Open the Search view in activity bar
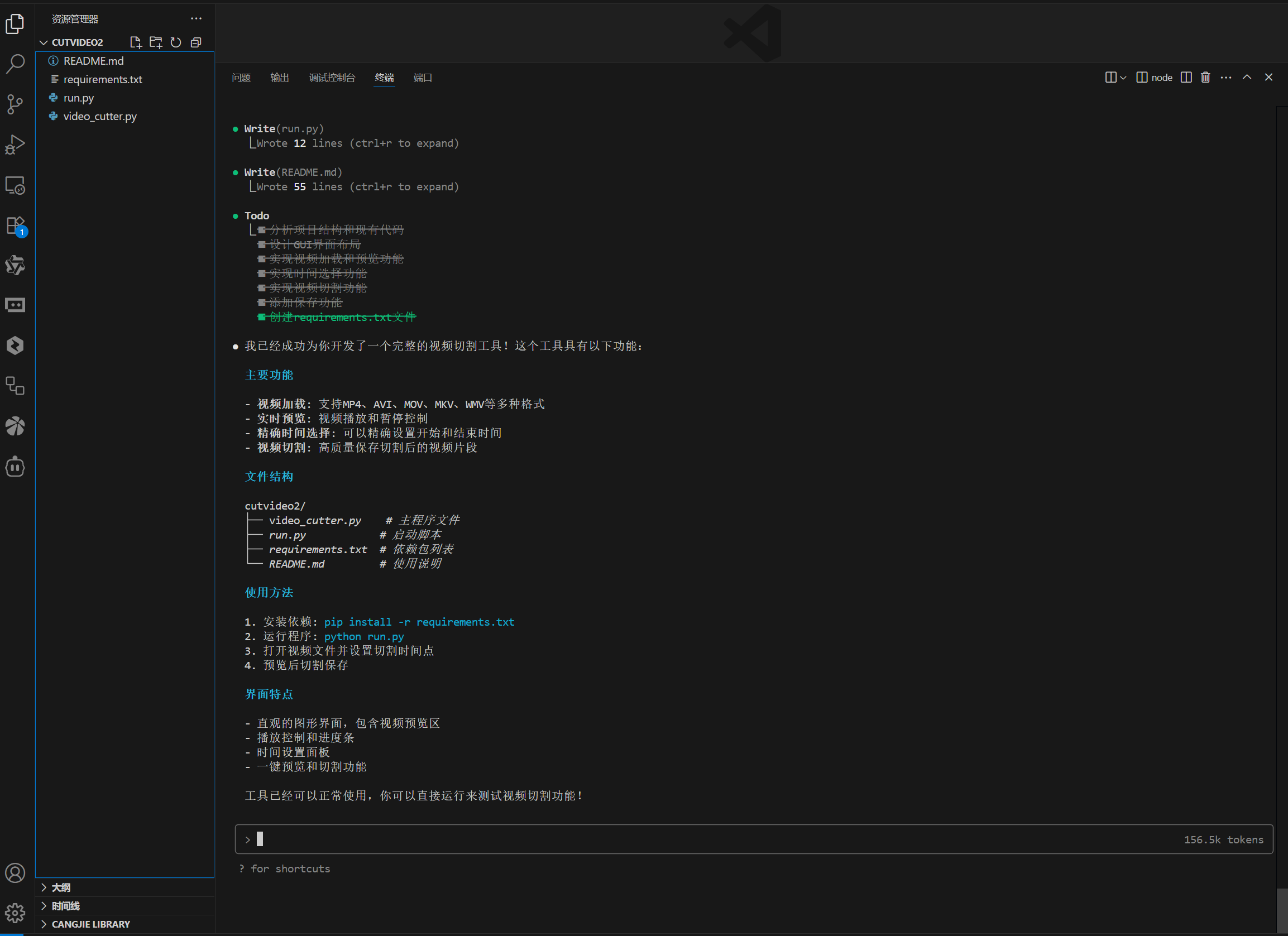 pos(15,64)
